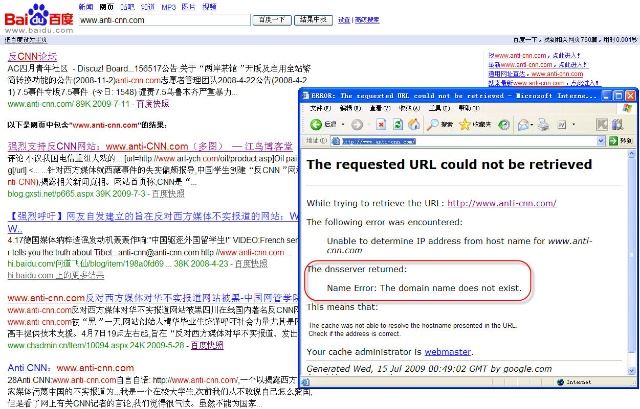Image resolution: width=640 pixels, height=409 pixels.
Task: Open the Baidu settings link
Action: click(344, 20)
